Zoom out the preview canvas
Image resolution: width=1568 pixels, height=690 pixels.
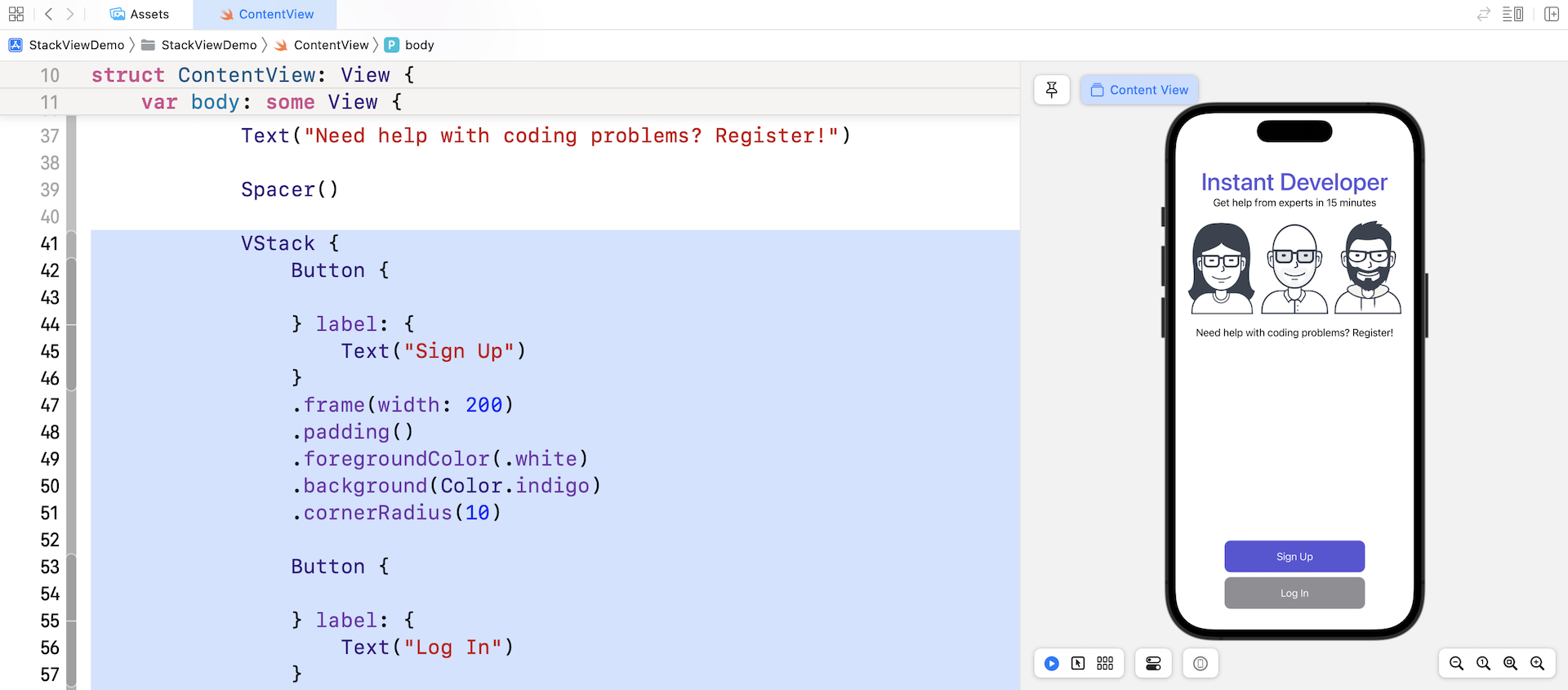[1456, 664]
